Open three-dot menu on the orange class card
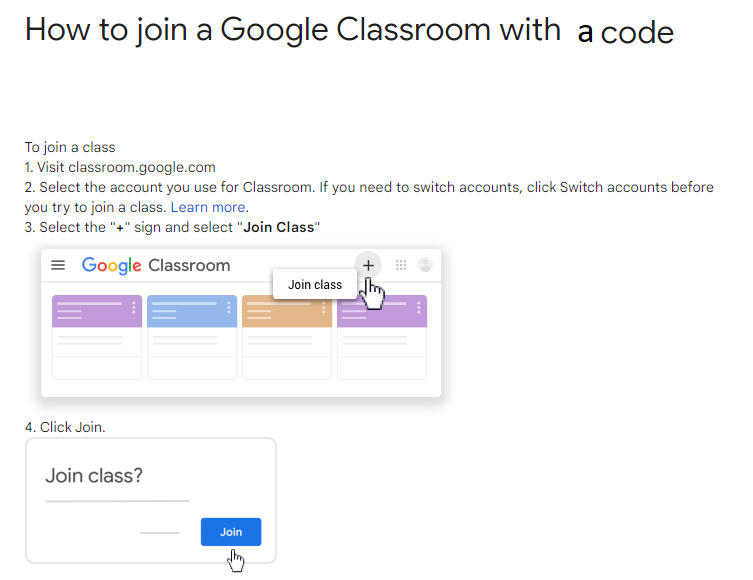The width and height of the screenshot is (753, 580). click(x=323, y=308)
